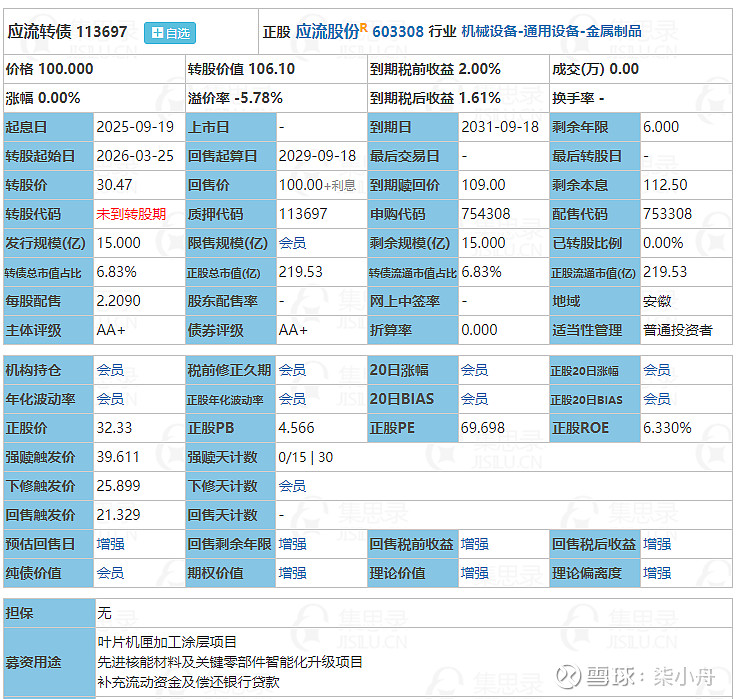The height and width of the screenshot is (699, 737).
Task: Select the line 补充流动资金及偿还银行贷款
Action: pos(188,682)
